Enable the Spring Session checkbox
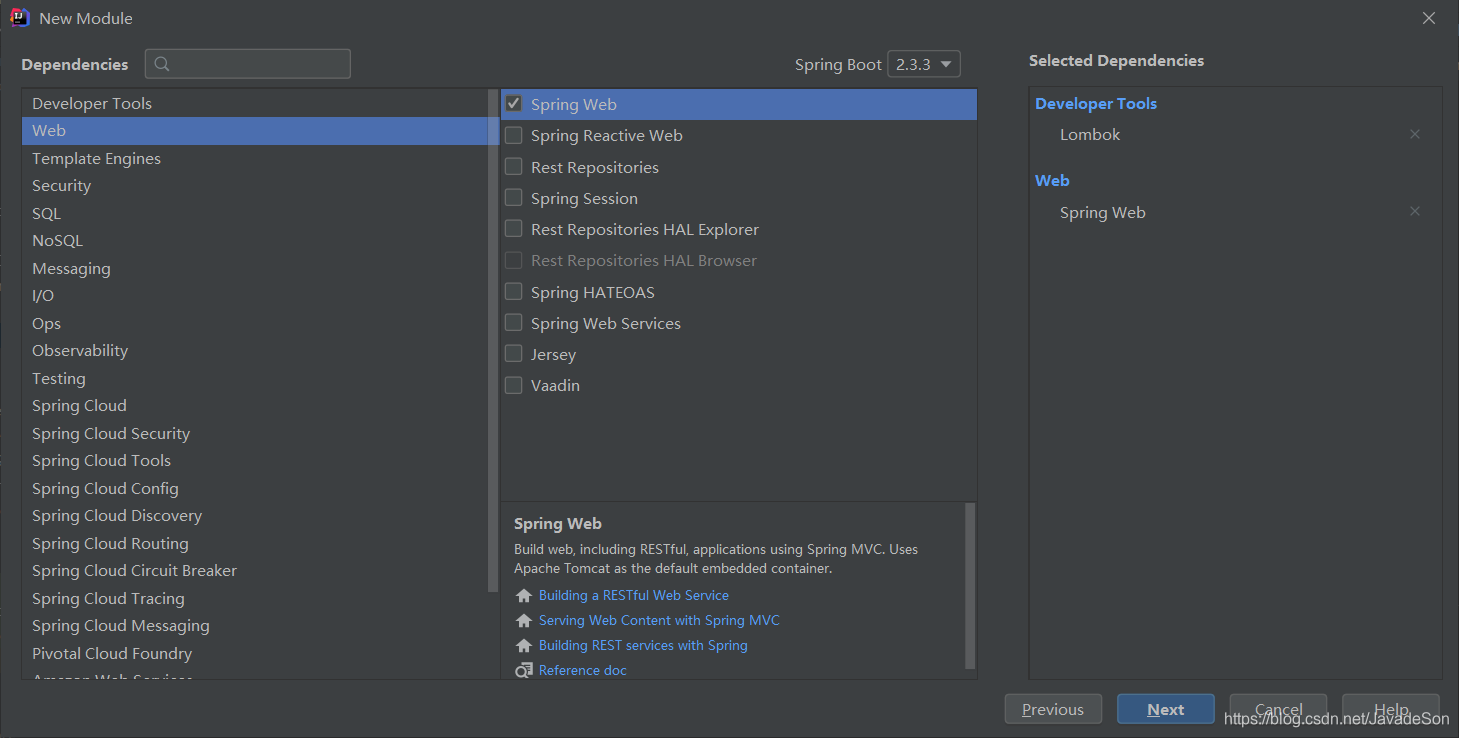1459x738 pixels. pyautogui.click(x=514, y=197)
